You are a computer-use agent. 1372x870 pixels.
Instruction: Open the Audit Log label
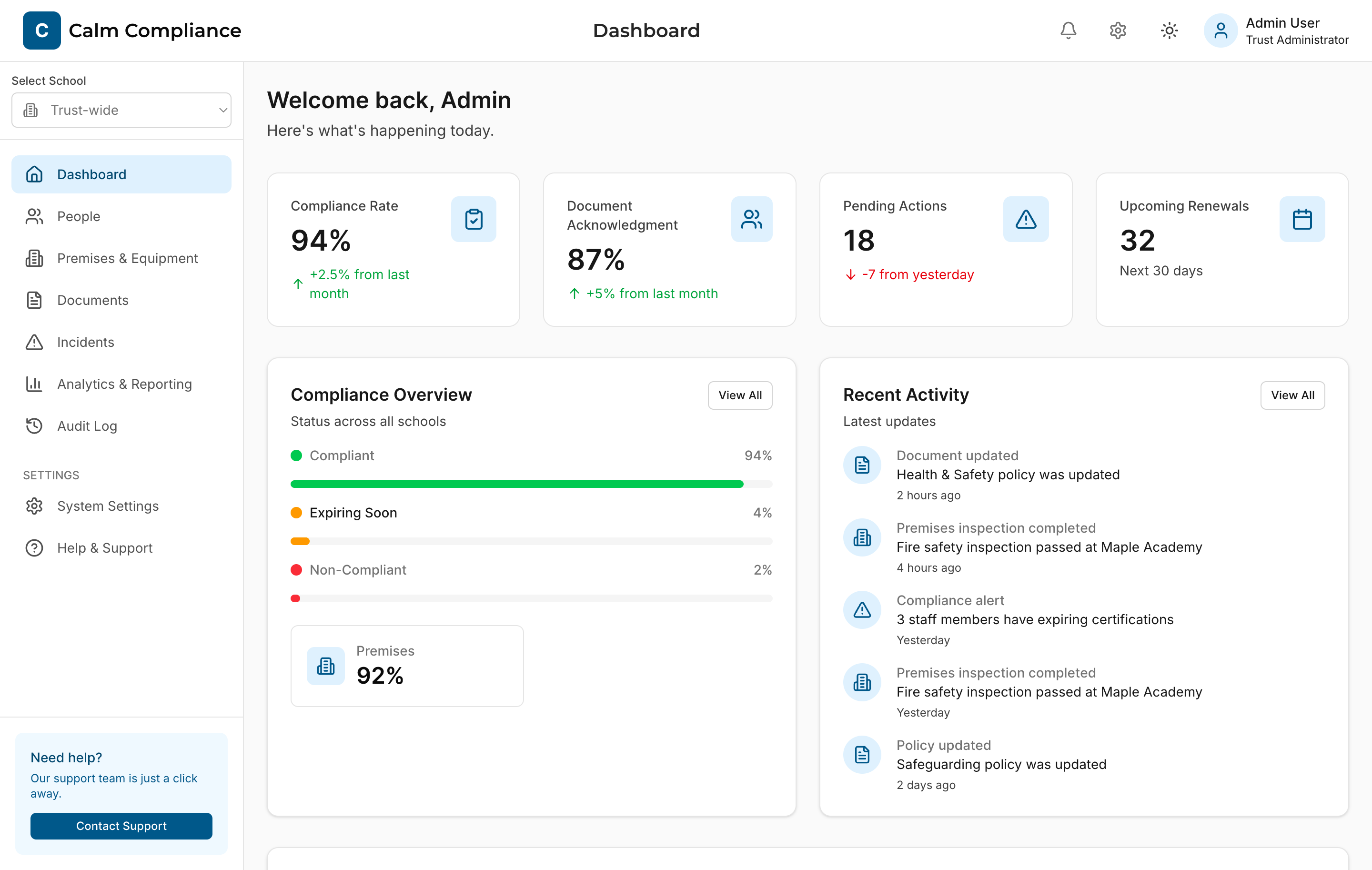point(87,425)
